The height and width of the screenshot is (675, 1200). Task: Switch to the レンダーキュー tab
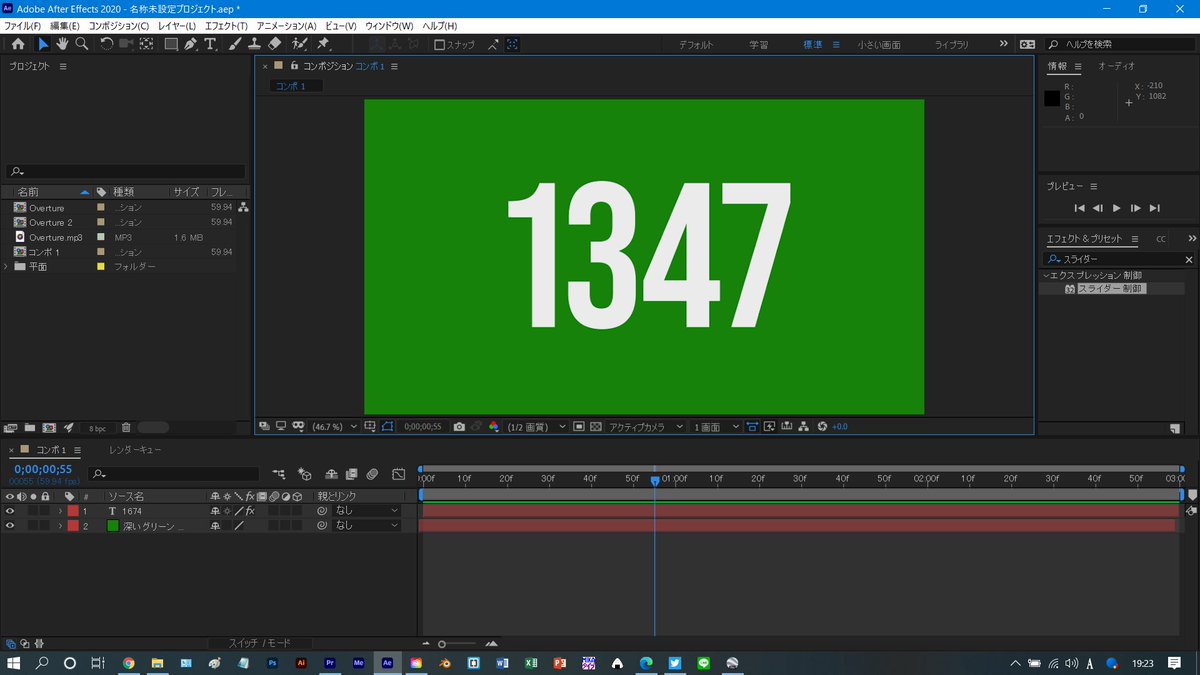(x=135, y=450)
